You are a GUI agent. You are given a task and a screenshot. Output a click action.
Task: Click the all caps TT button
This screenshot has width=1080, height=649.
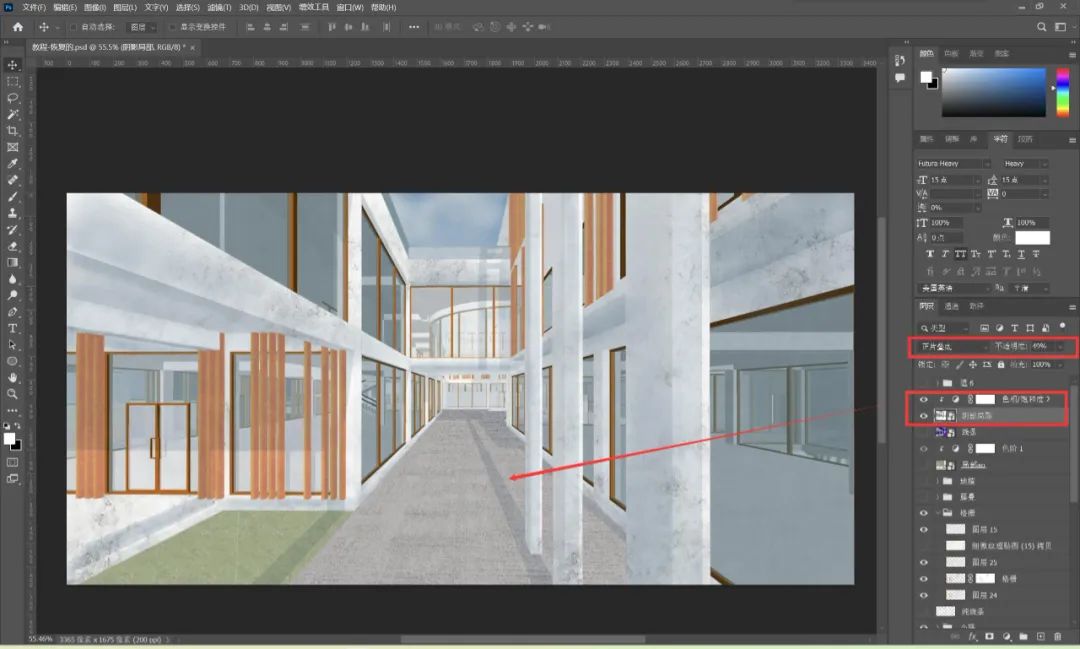pyautogui.click(x=960, y=254)
